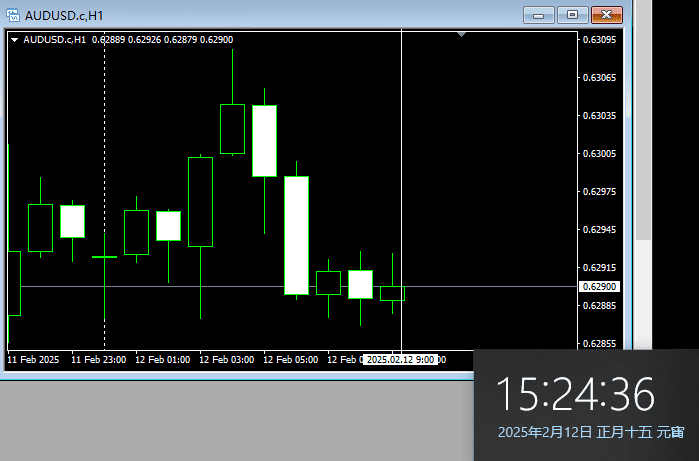Screen dimensions: 699x461
Task: Click the crosshair date label 2025.02.12 9:00
Action: point(400,360)
